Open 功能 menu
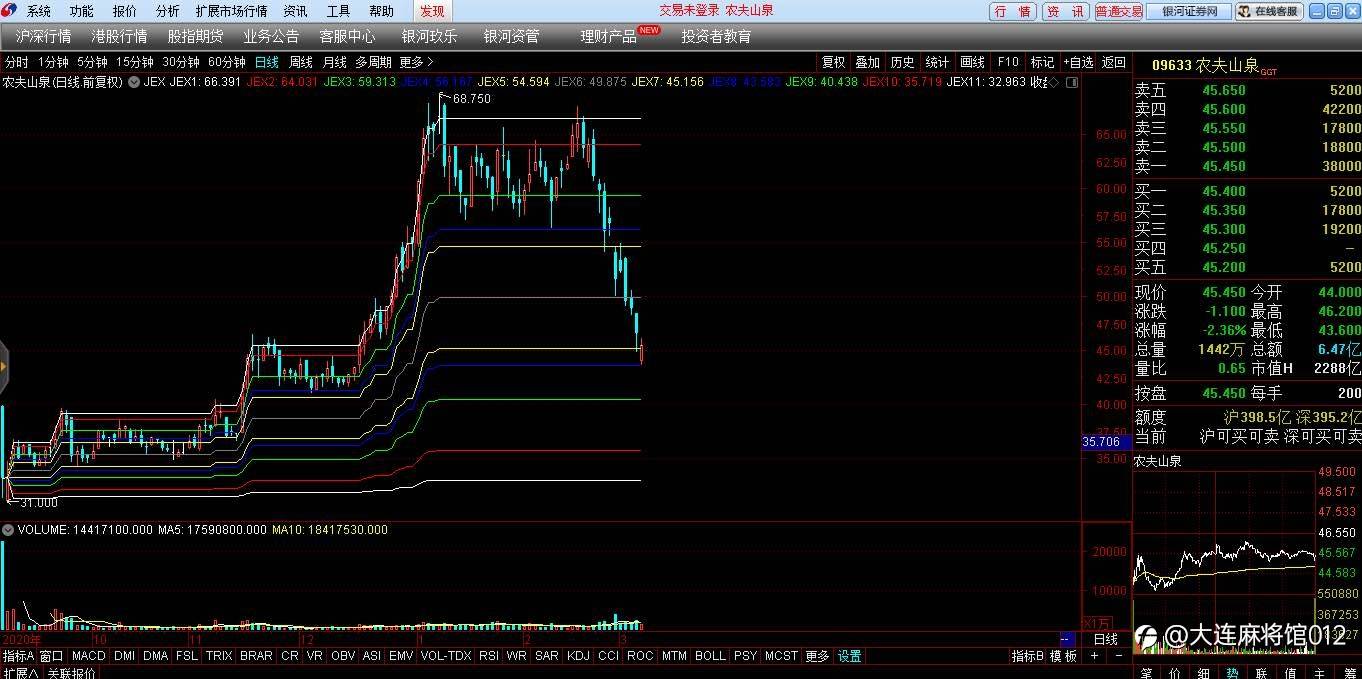The height and width of the screenshot is (679, 1362). pyautogui.click(x=82, y=11)
